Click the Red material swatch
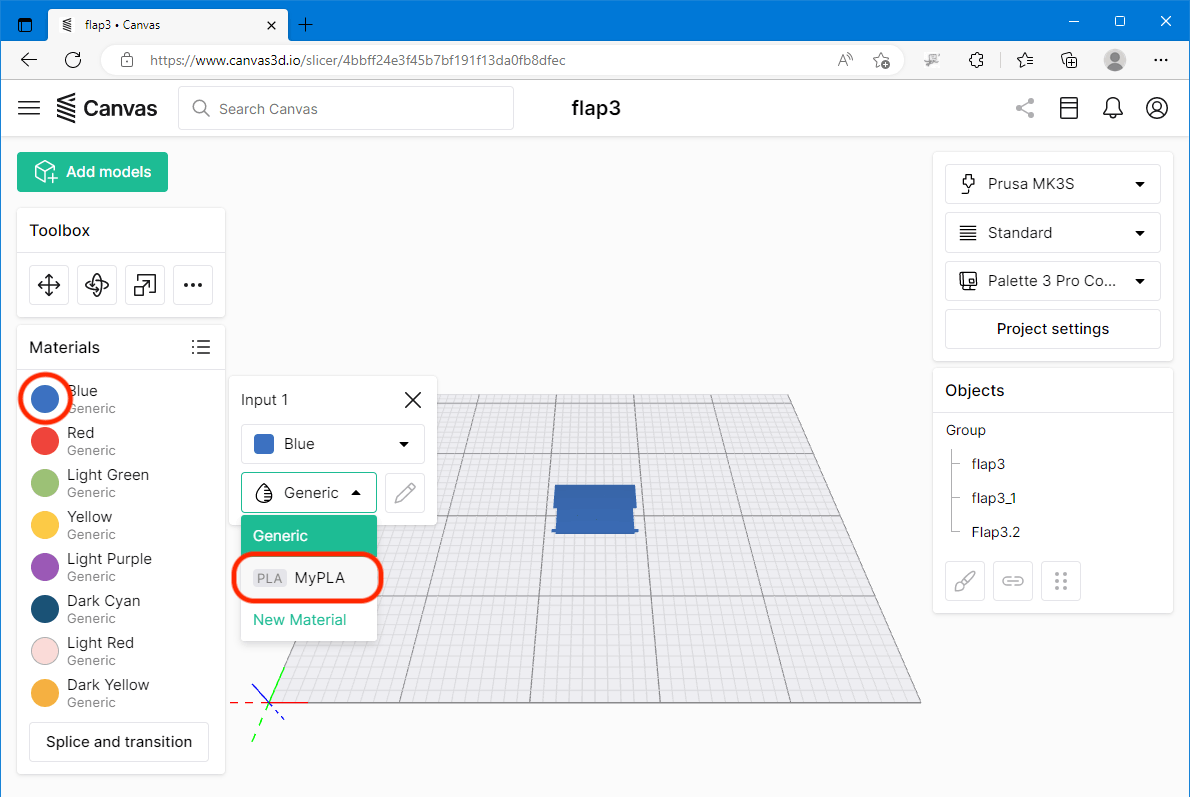Image resolution: width=1190 pixels, height=797 pixels. (45, 441)
